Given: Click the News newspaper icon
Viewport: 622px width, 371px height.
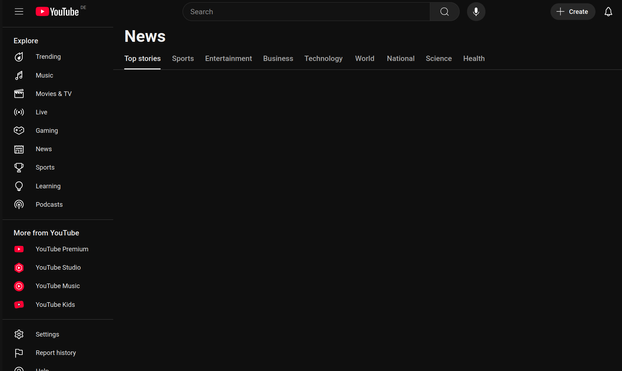Looking at the screenshot, I should pyautogui.click(x=19, y=149).
